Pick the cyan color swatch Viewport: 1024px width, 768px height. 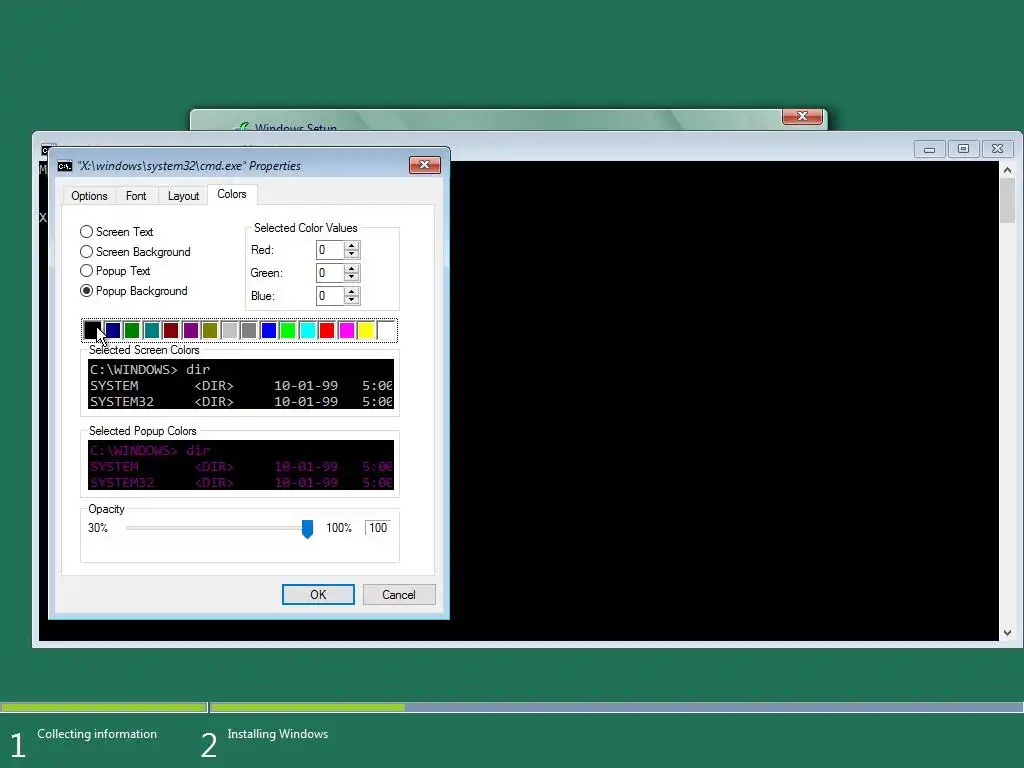pos(308,330)
